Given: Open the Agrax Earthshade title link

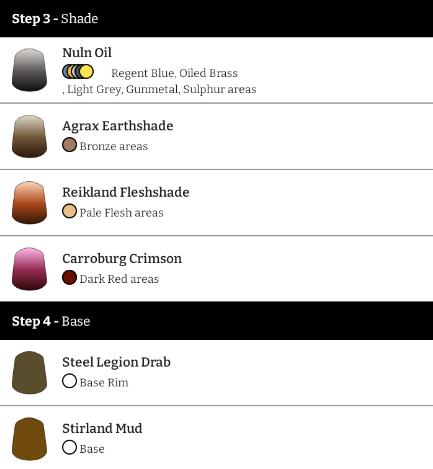Looking at the screenshot, I should pyautogui.click(x=118, y=126).
